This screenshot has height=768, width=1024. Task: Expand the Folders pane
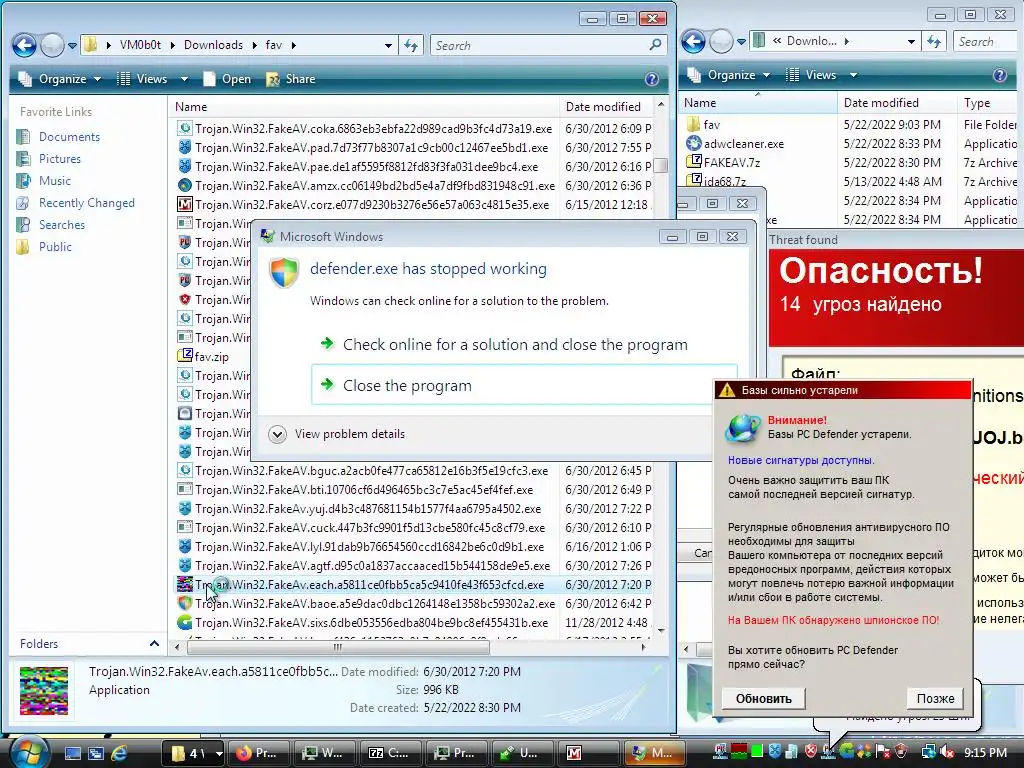point(154,643)
